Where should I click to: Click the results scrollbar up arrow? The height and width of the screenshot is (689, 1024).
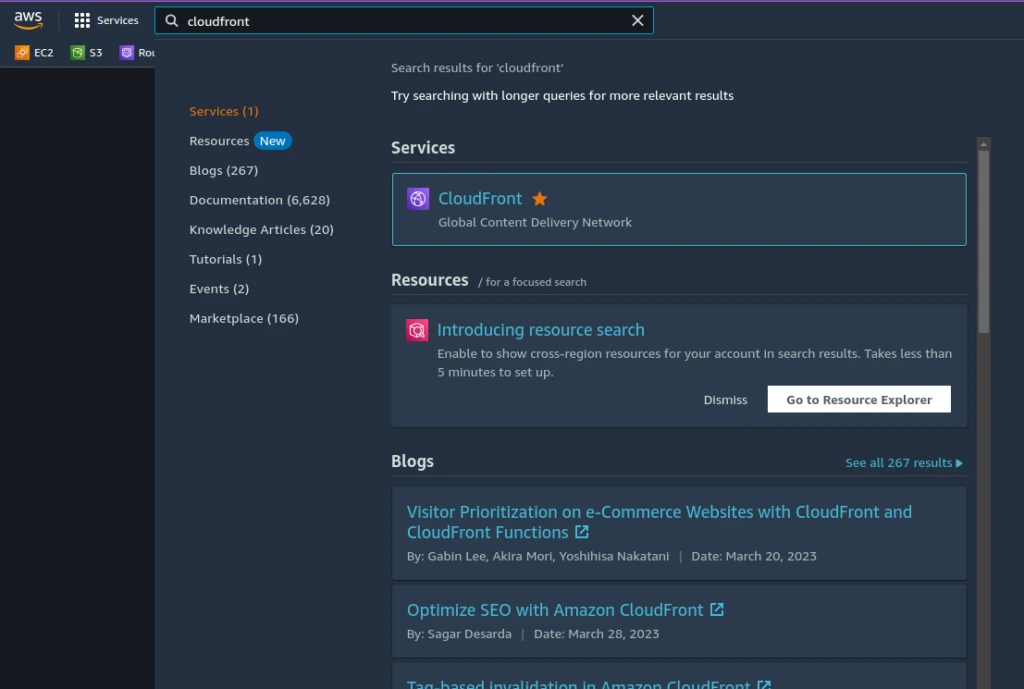(984, 144)
